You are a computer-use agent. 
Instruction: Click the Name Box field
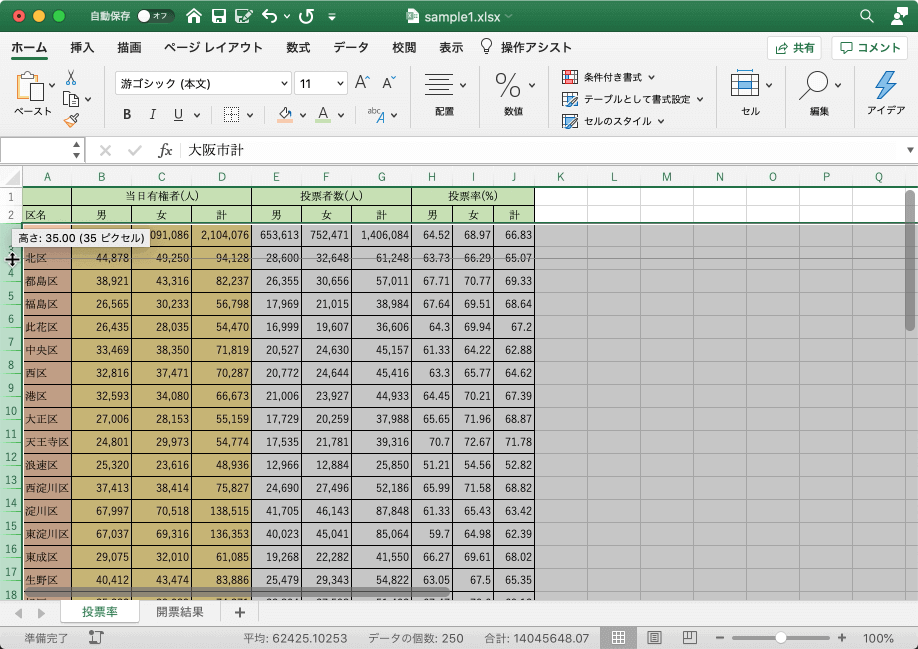point(36,150)
